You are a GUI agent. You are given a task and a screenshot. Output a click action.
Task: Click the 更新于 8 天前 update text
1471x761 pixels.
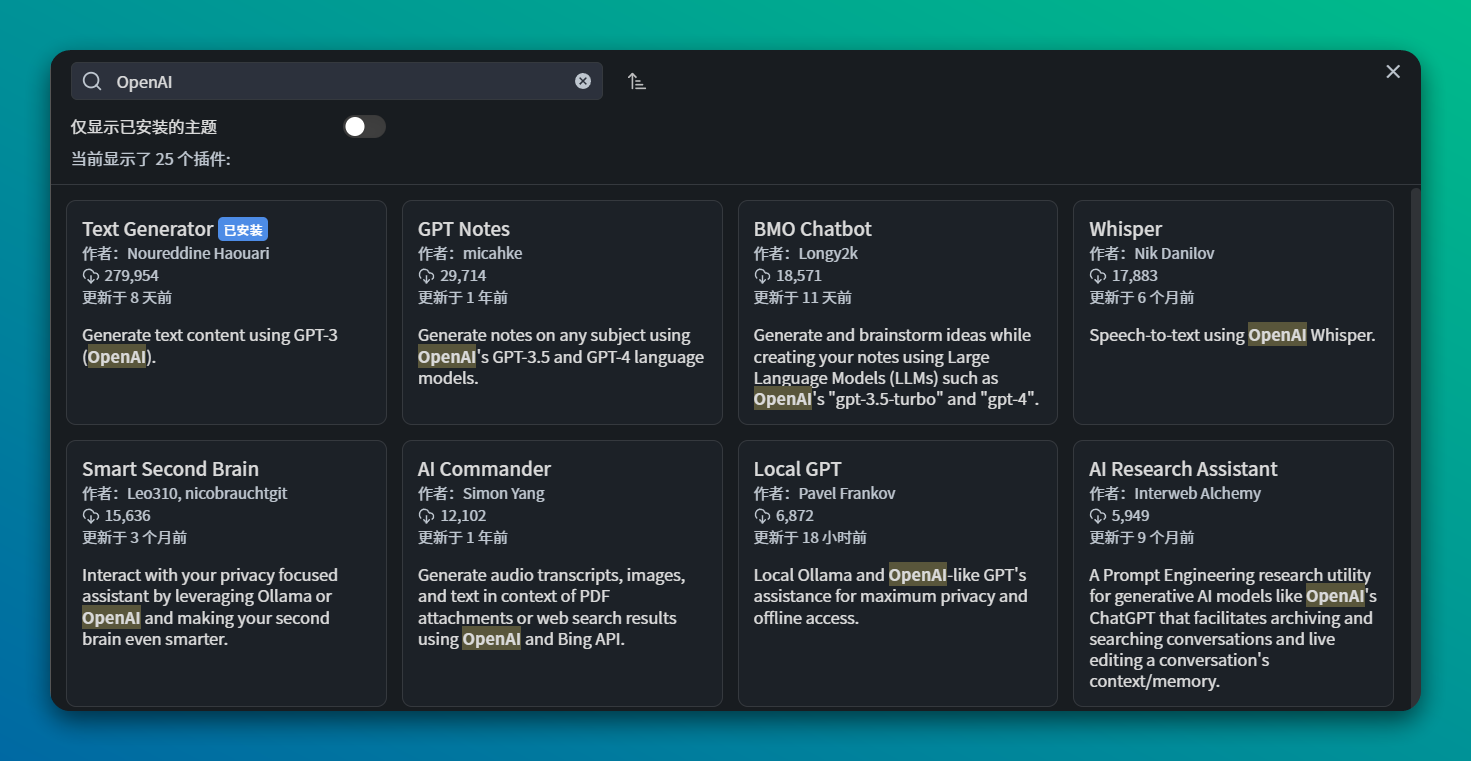pyautogui.click(x=127, y=298)
